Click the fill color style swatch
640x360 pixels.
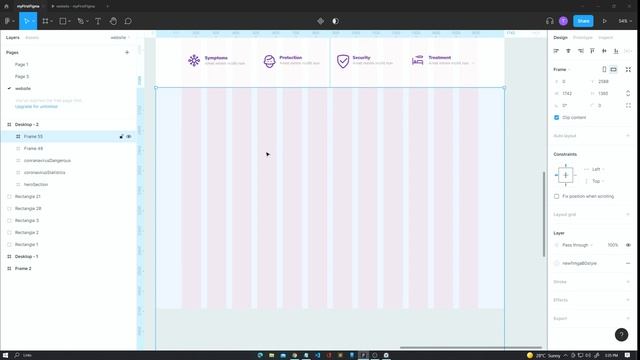[557, 263]
